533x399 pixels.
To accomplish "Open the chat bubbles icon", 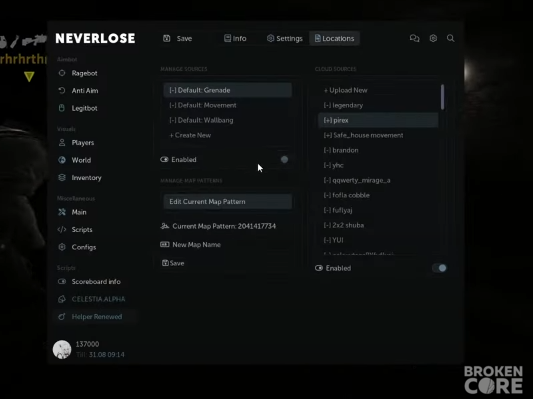I will point(414,38).
